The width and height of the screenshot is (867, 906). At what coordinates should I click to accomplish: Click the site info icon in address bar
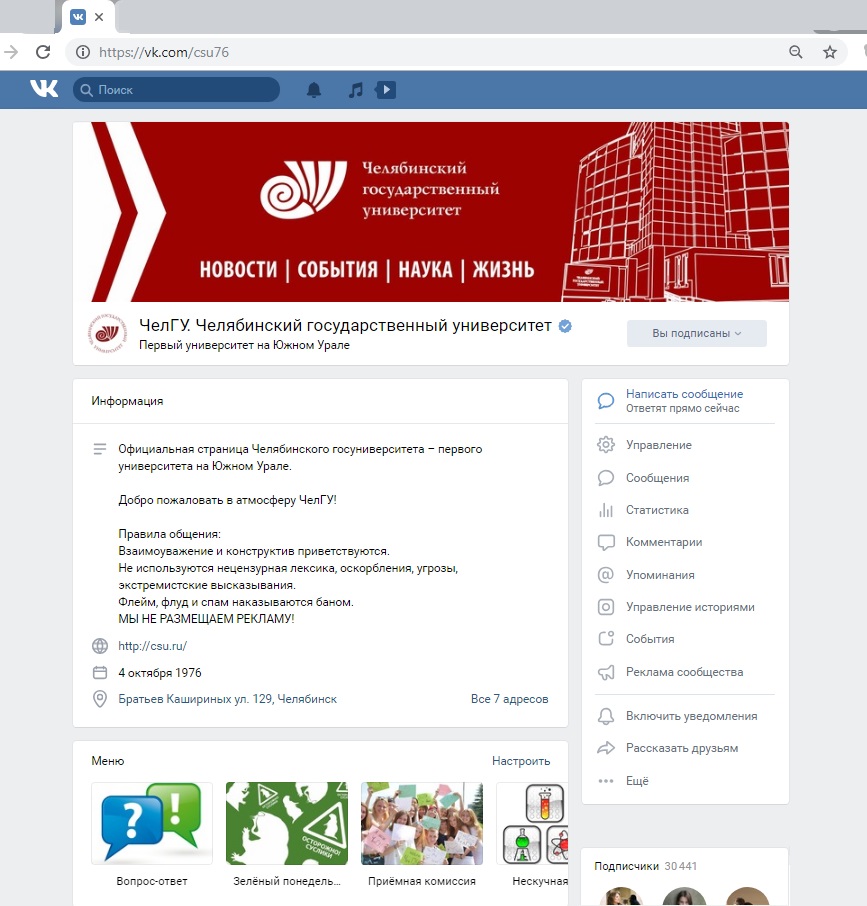tap(83, 52)
